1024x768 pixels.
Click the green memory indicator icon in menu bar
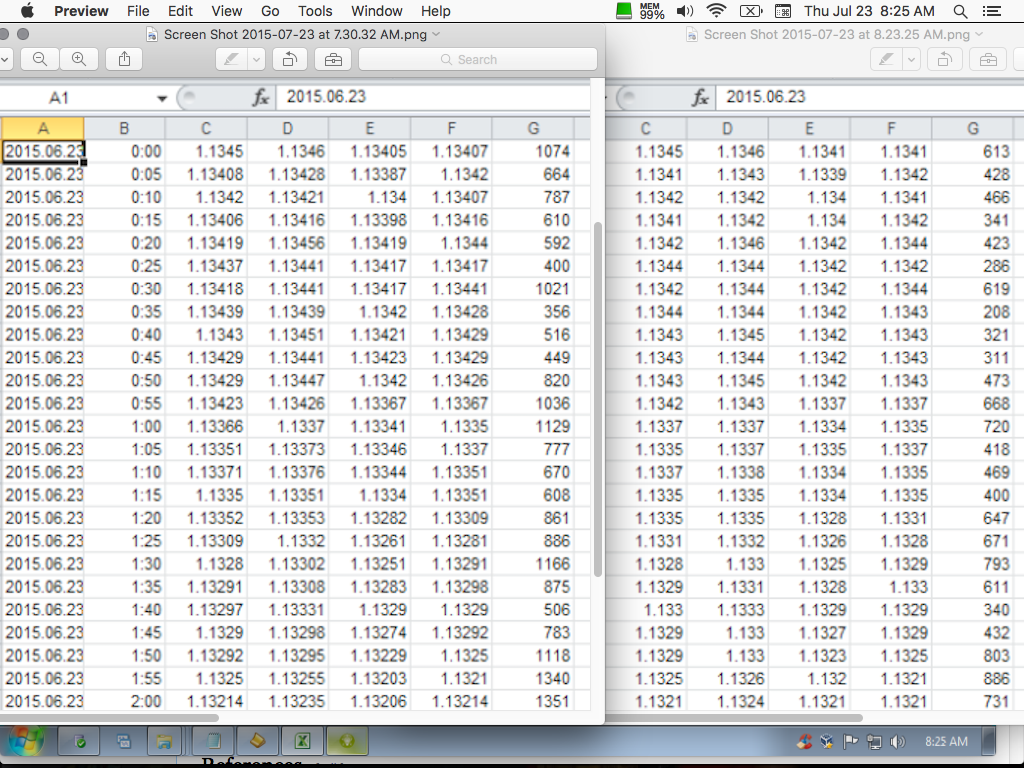point(624,11)
